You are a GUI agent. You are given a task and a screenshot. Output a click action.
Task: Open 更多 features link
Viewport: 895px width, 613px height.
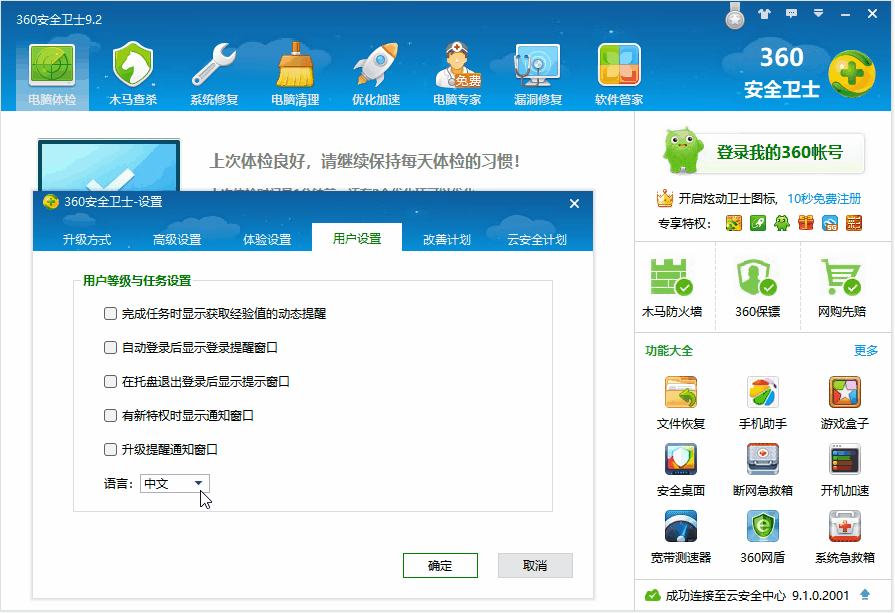(865, 350)
